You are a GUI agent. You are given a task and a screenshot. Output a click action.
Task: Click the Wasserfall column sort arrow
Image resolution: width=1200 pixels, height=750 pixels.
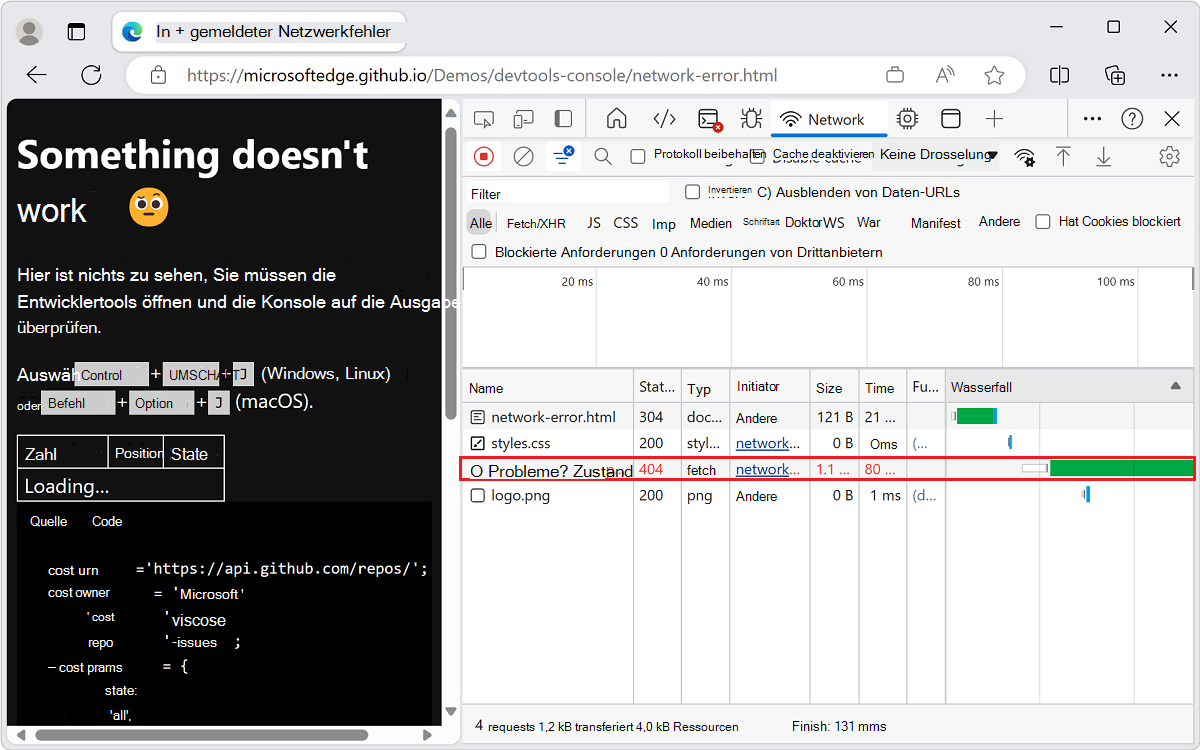1176,386
